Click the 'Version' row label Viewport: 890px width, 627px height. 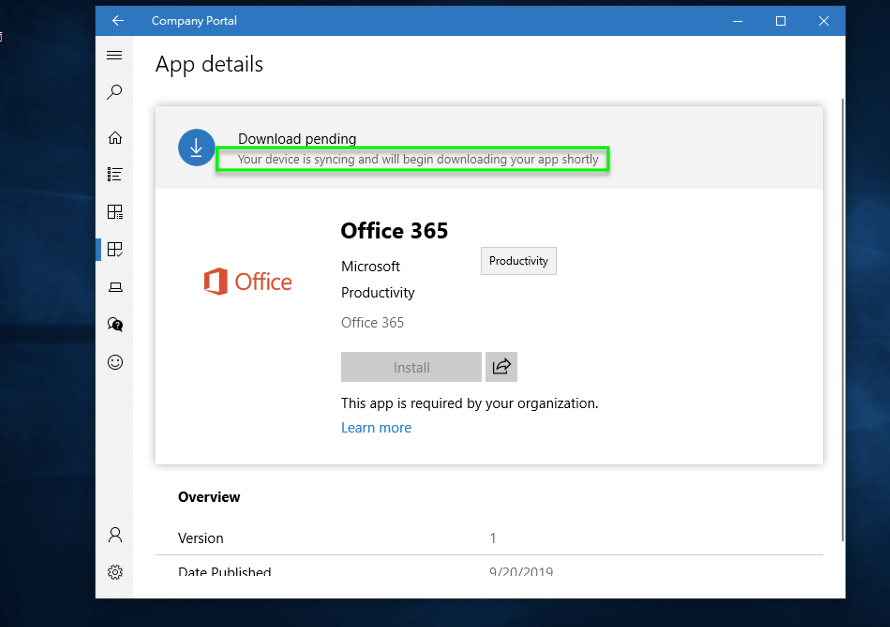point(200,538)
